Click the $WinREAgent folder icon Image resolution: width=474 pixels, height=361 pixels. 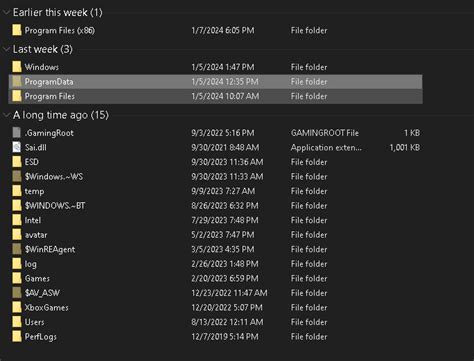click(x=17, y=249)
